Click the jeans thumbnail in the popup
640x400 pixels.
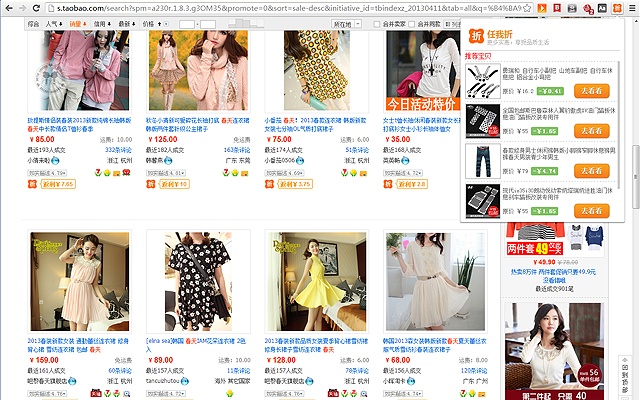click(x=483, y=161)
